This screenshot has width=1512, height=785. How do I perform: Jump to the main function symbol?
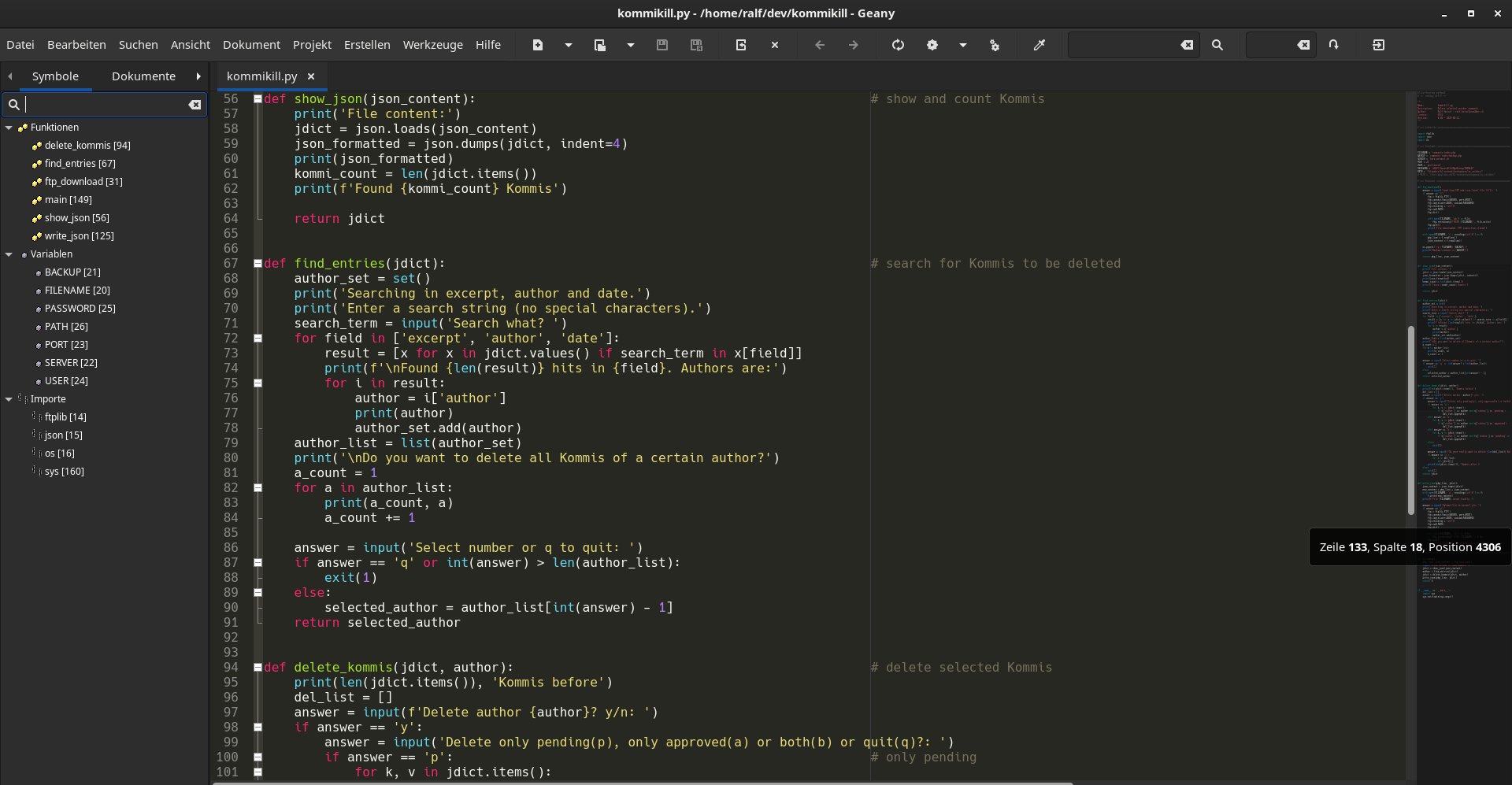pyautogui.click(x=68, y=200)
